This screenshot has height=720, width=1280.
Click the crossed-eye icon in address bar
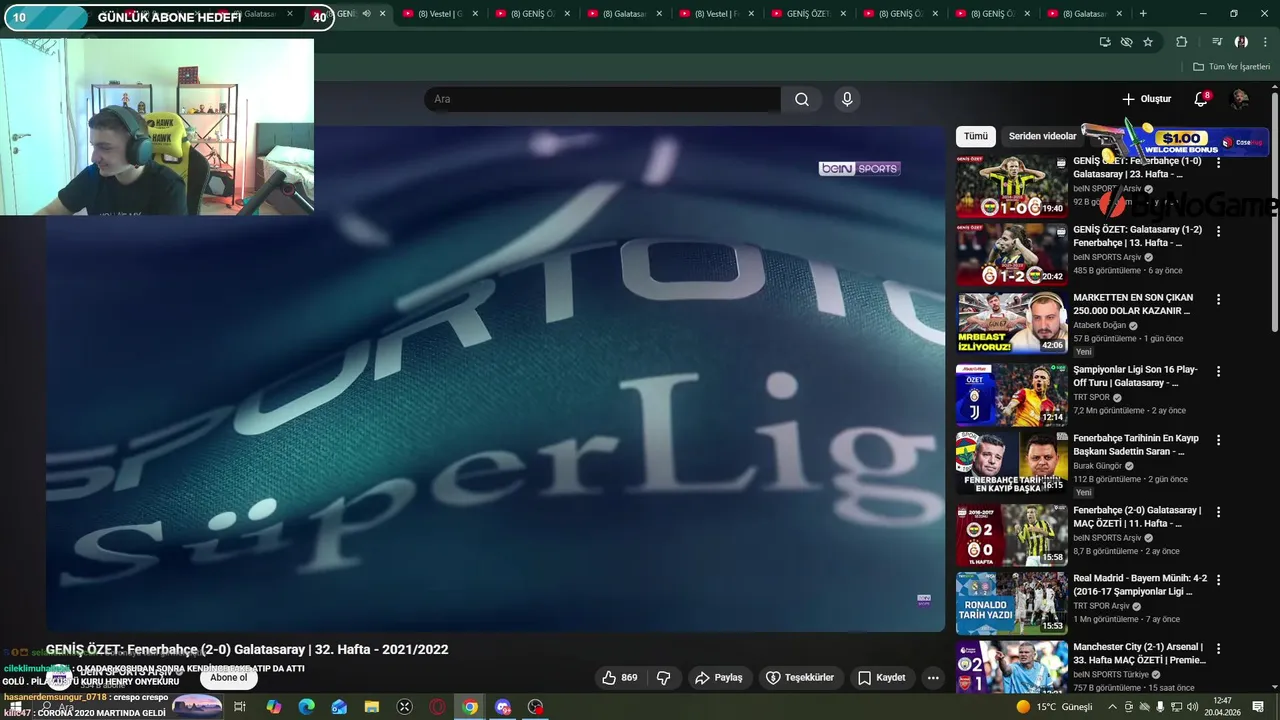[1127, 42]
